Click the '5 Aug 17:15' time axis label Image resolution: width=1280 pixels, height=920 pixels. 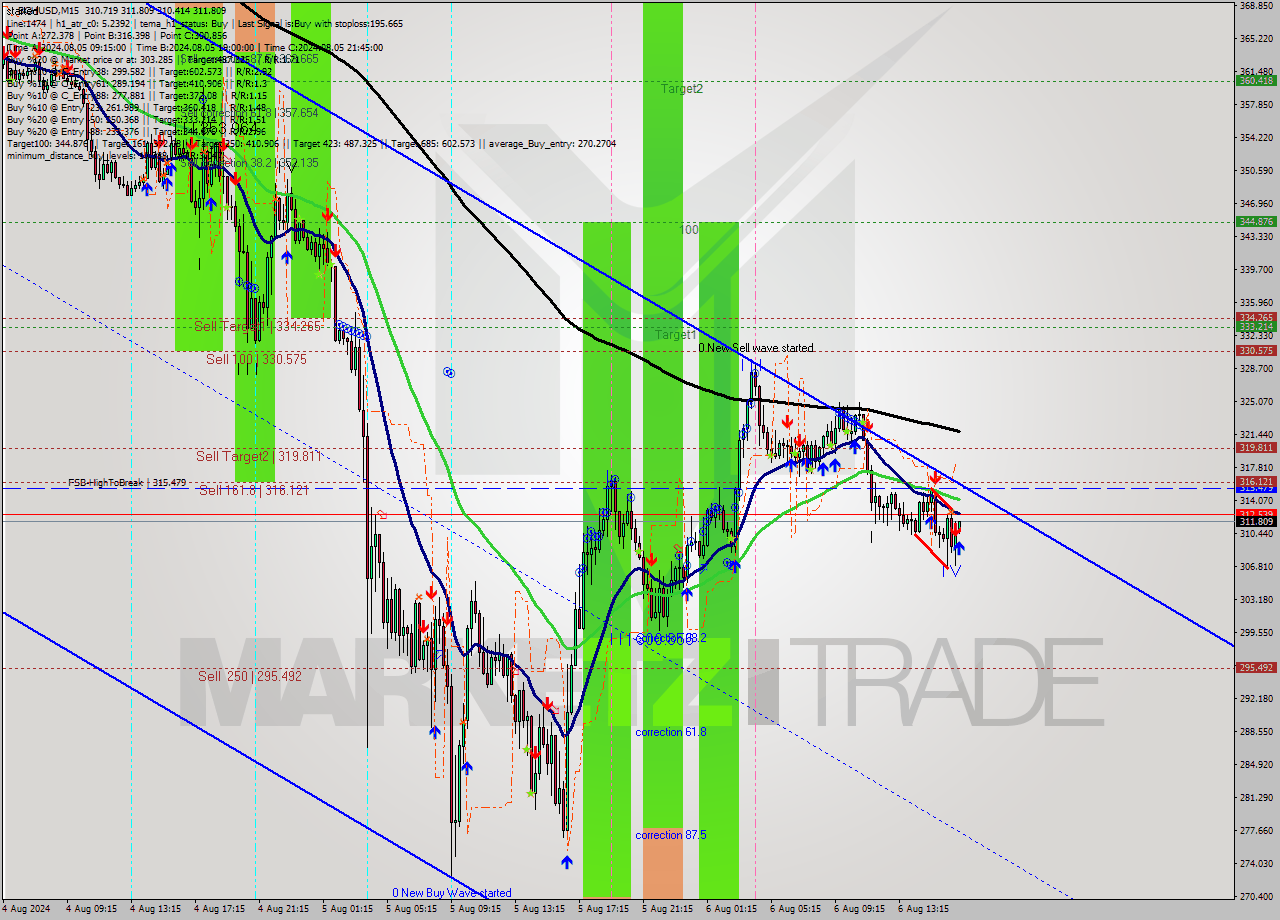[x=603, y=909]
